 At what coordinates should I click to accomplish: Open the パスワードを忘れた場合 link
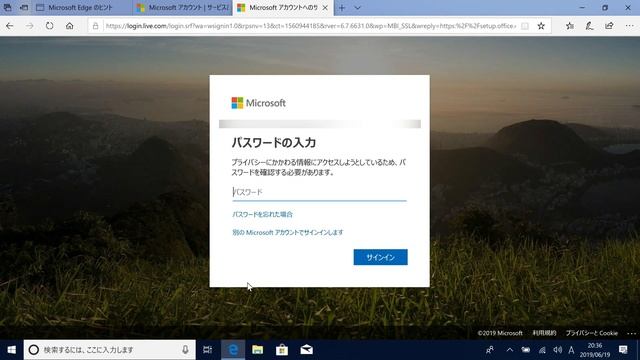click(262, 214)
